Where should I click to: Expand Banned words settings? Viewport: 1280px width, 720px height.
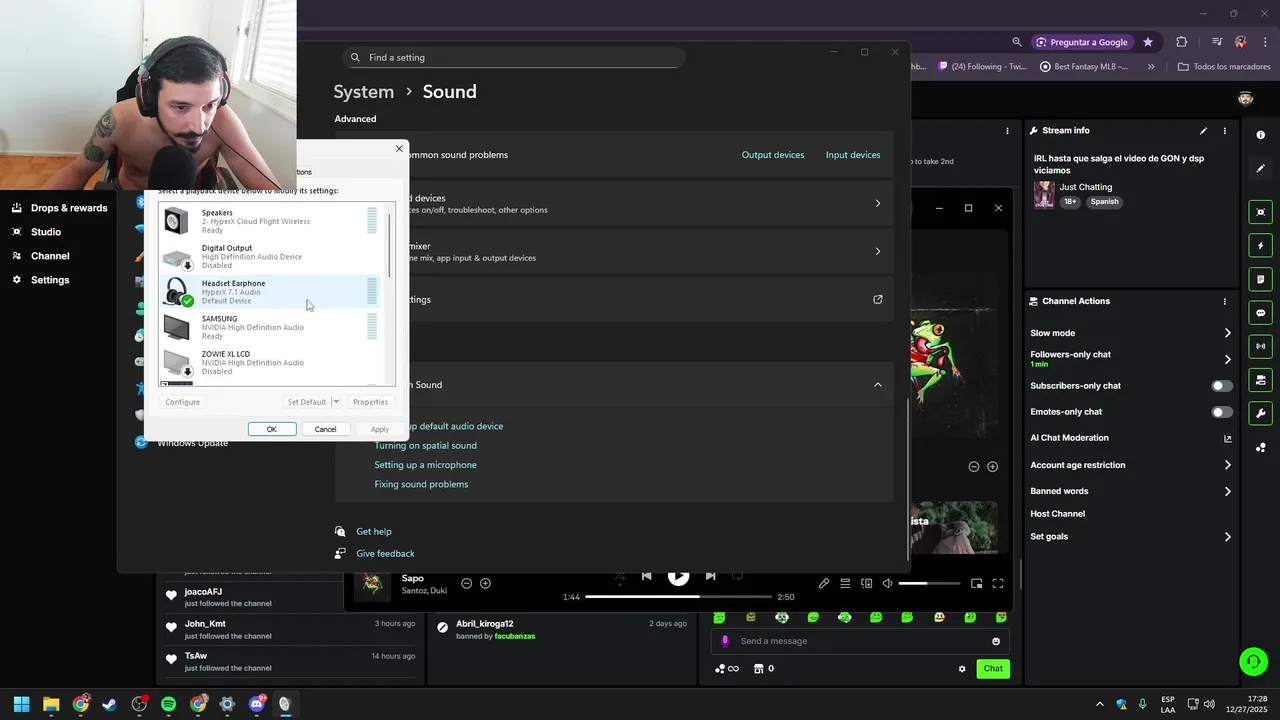(1228, 491)
